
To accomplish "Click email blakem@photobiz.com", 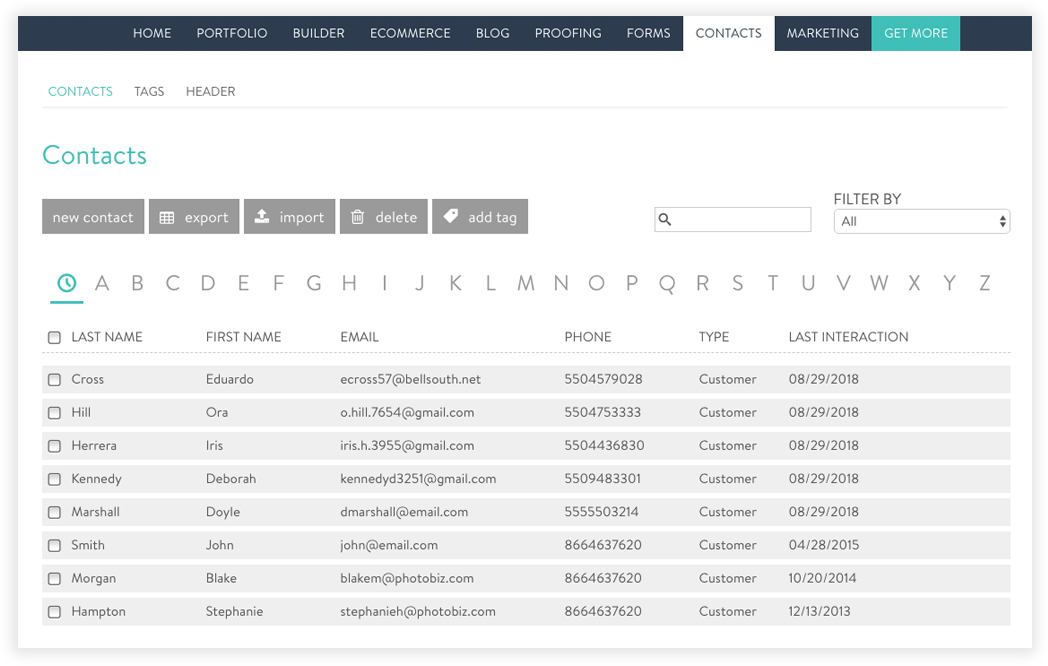I will tap(407, 578).
